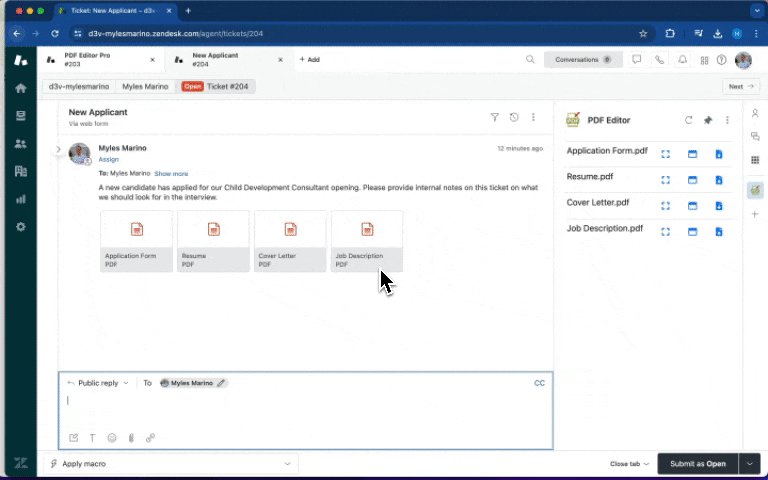768x480 pixels.
Task: Pin the PDF Editor app
Action: tap(708, 120)
